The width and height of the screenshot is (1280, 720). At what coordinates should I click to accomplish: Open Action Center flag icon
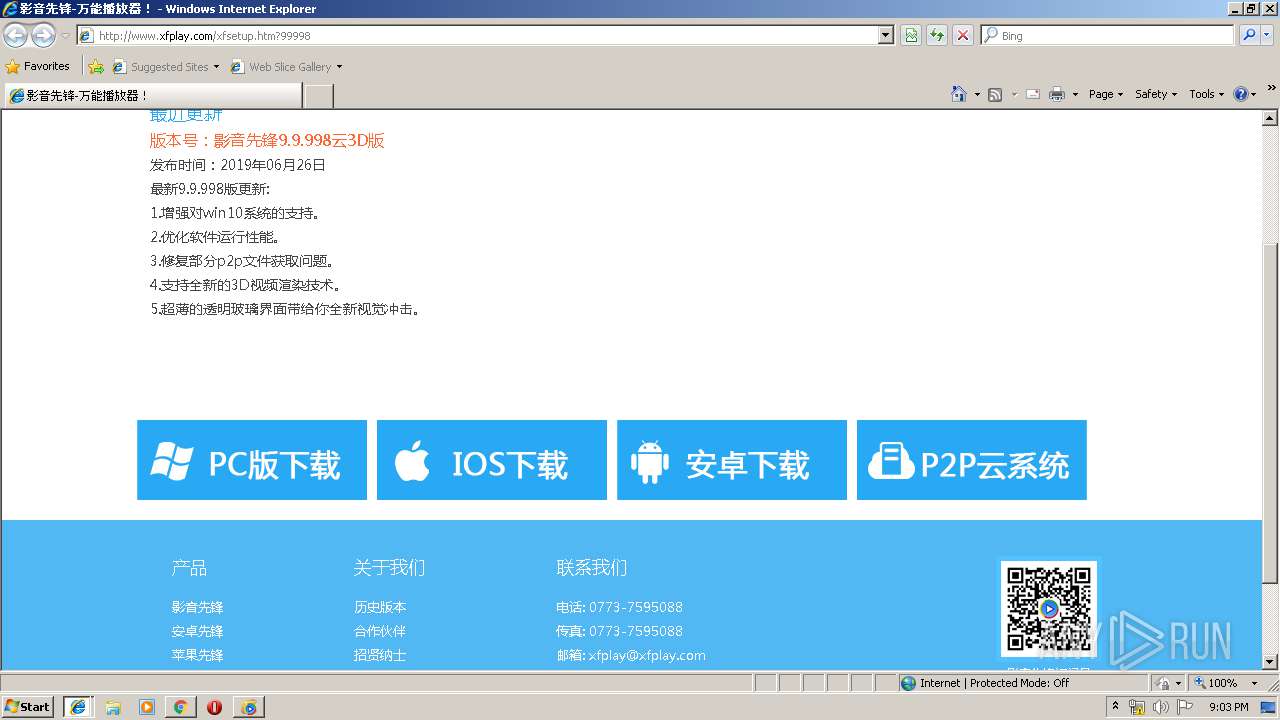click(x=1185, y=707)
